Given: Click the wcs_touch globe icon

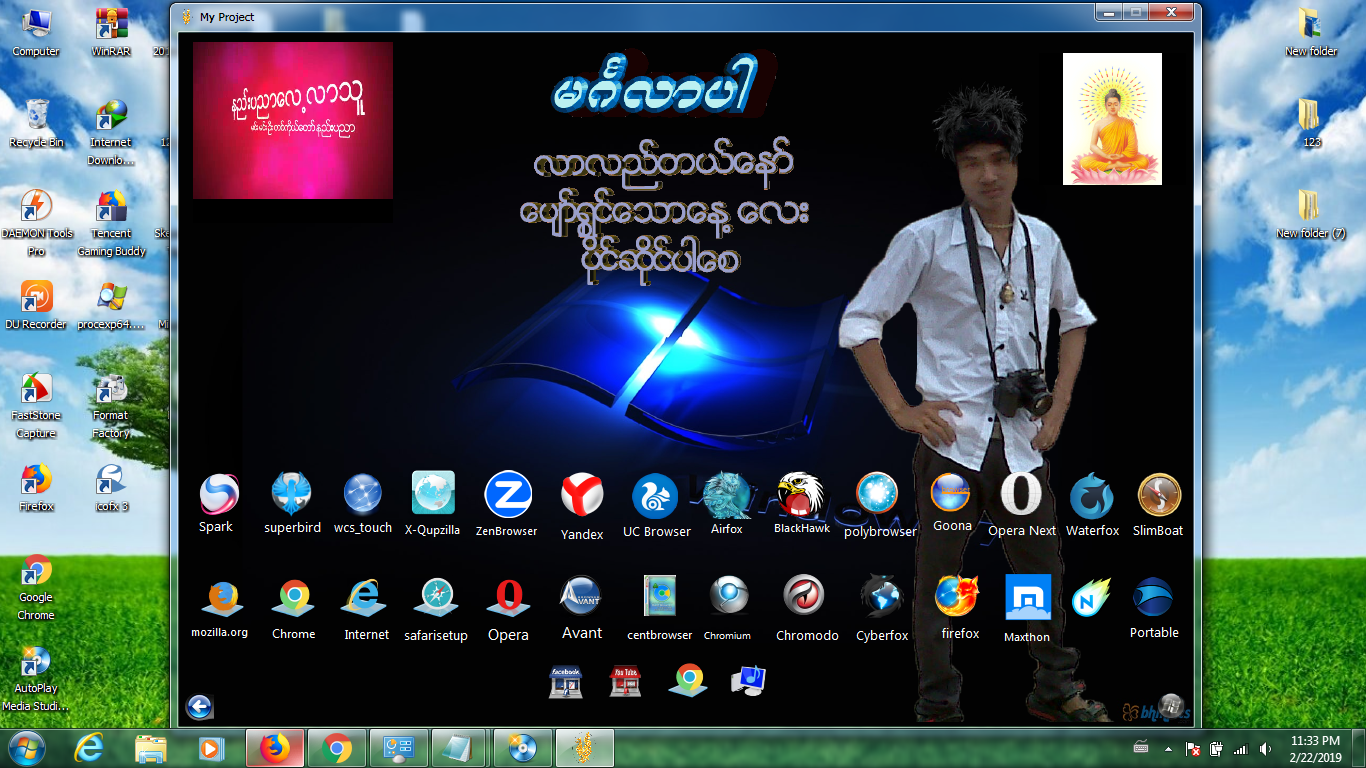Looking at the screenshot, I should coord(363,494).
